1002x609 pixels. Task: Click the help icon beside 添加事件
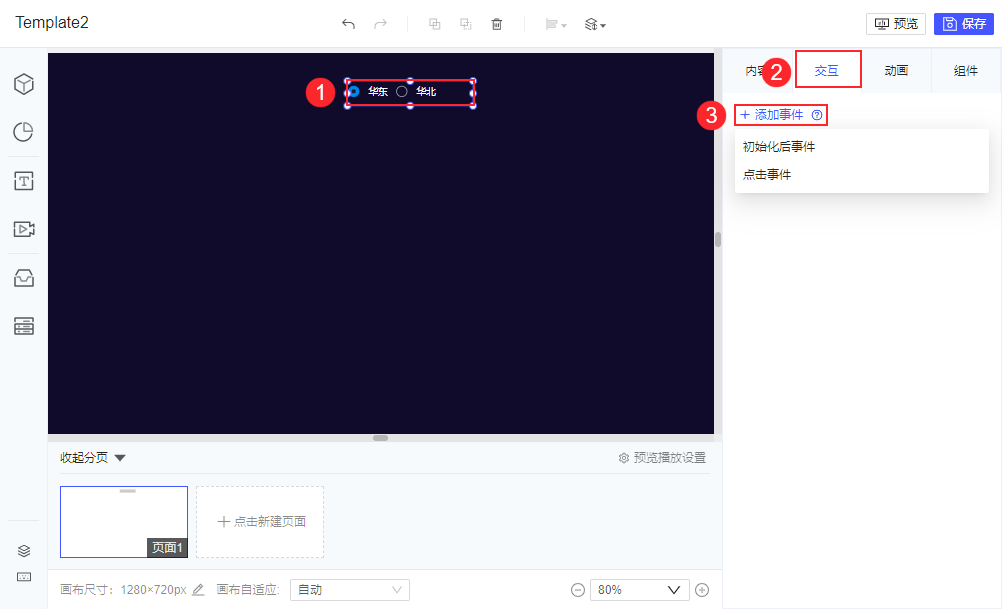point(817,115)
